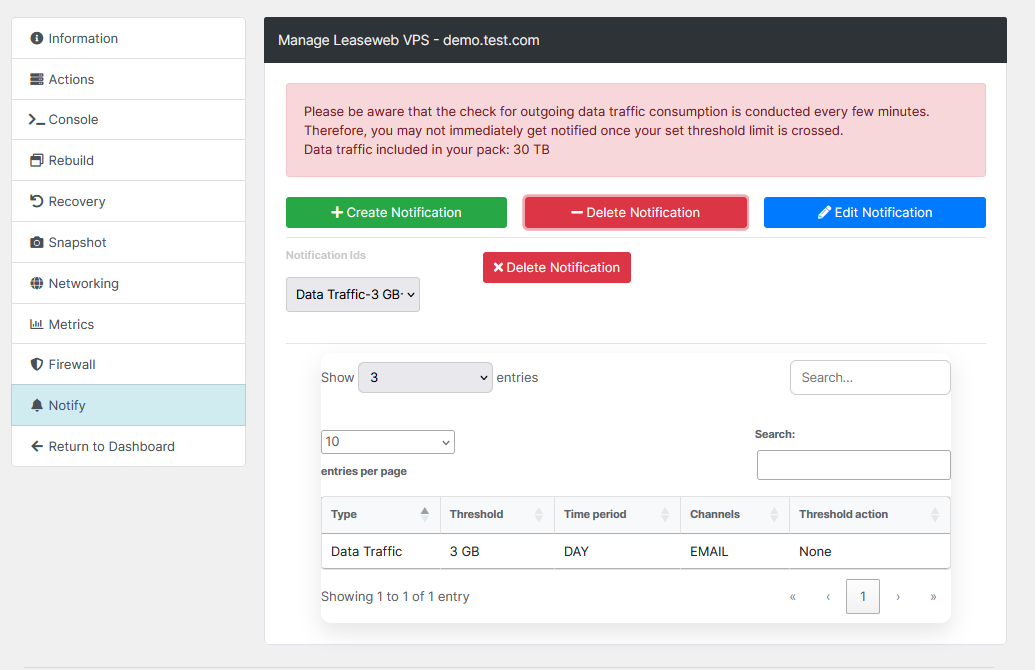This screenshot has width=1035, height=670.
Task: Go to the Rebuild section
Action: [x=129, y=160]
